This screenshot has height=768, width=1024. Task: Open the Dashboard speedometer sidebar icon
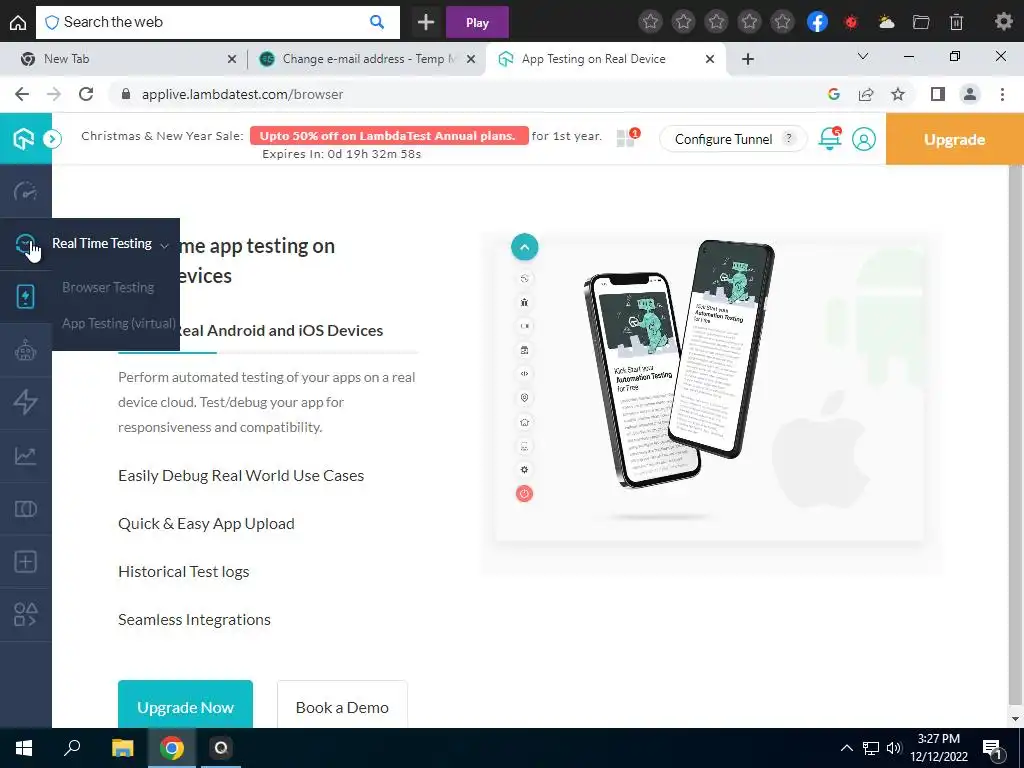click(25, 191)
